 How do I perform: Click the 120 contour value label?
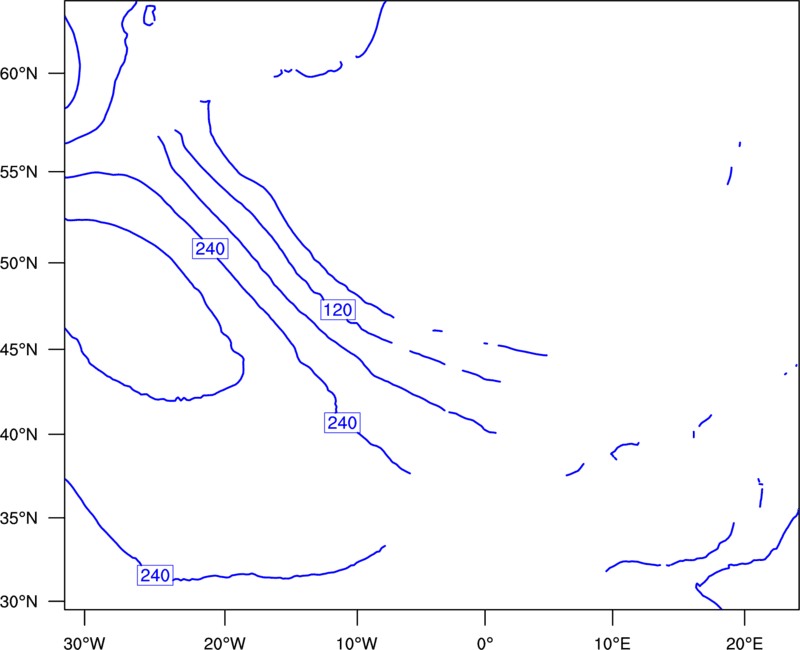pyautogui.click(x=338, y=310)
